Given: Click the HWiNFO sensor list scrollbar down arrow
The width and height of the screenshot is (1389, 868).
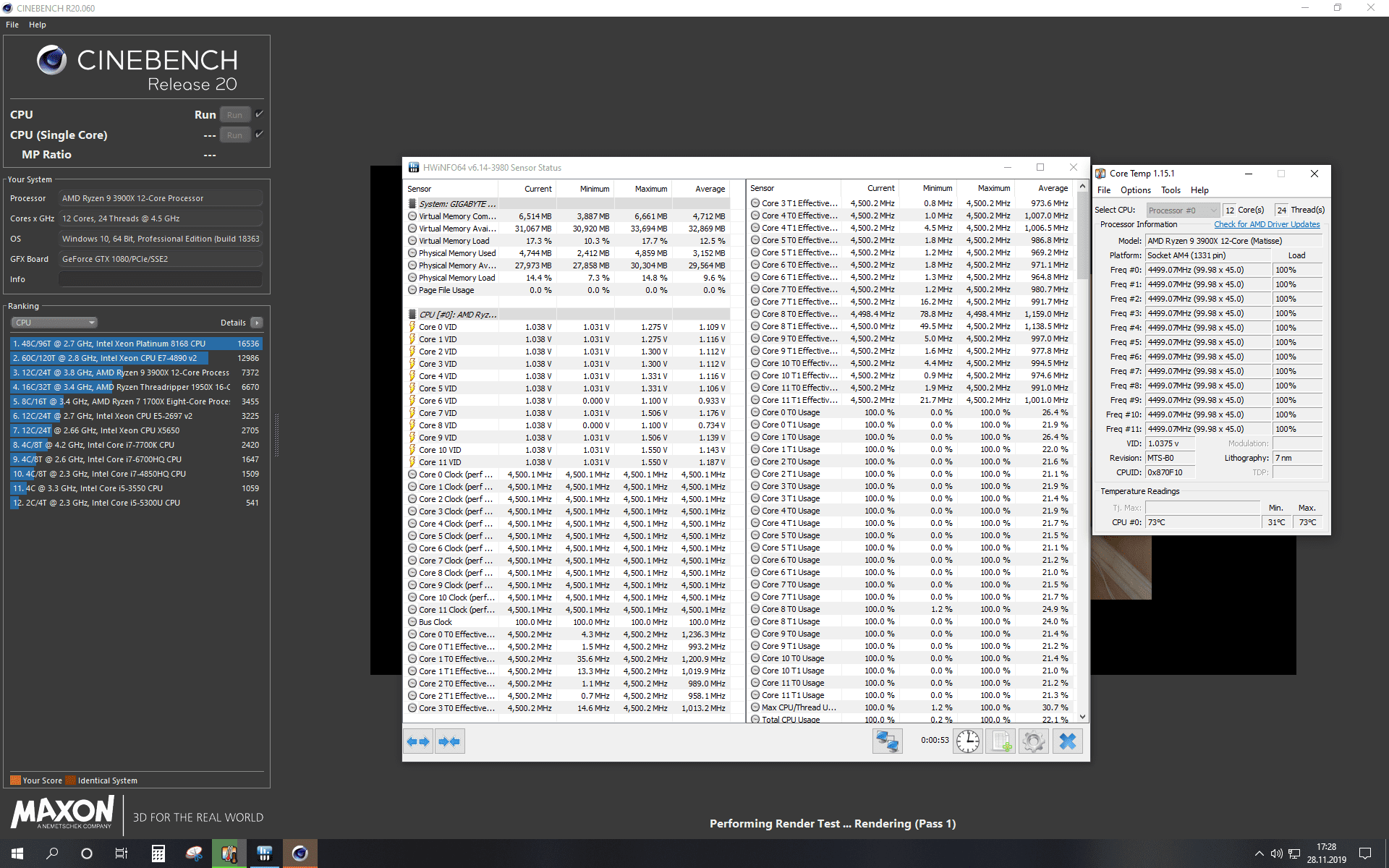Looking at the screenshot, I should (x=1082, y=717).
